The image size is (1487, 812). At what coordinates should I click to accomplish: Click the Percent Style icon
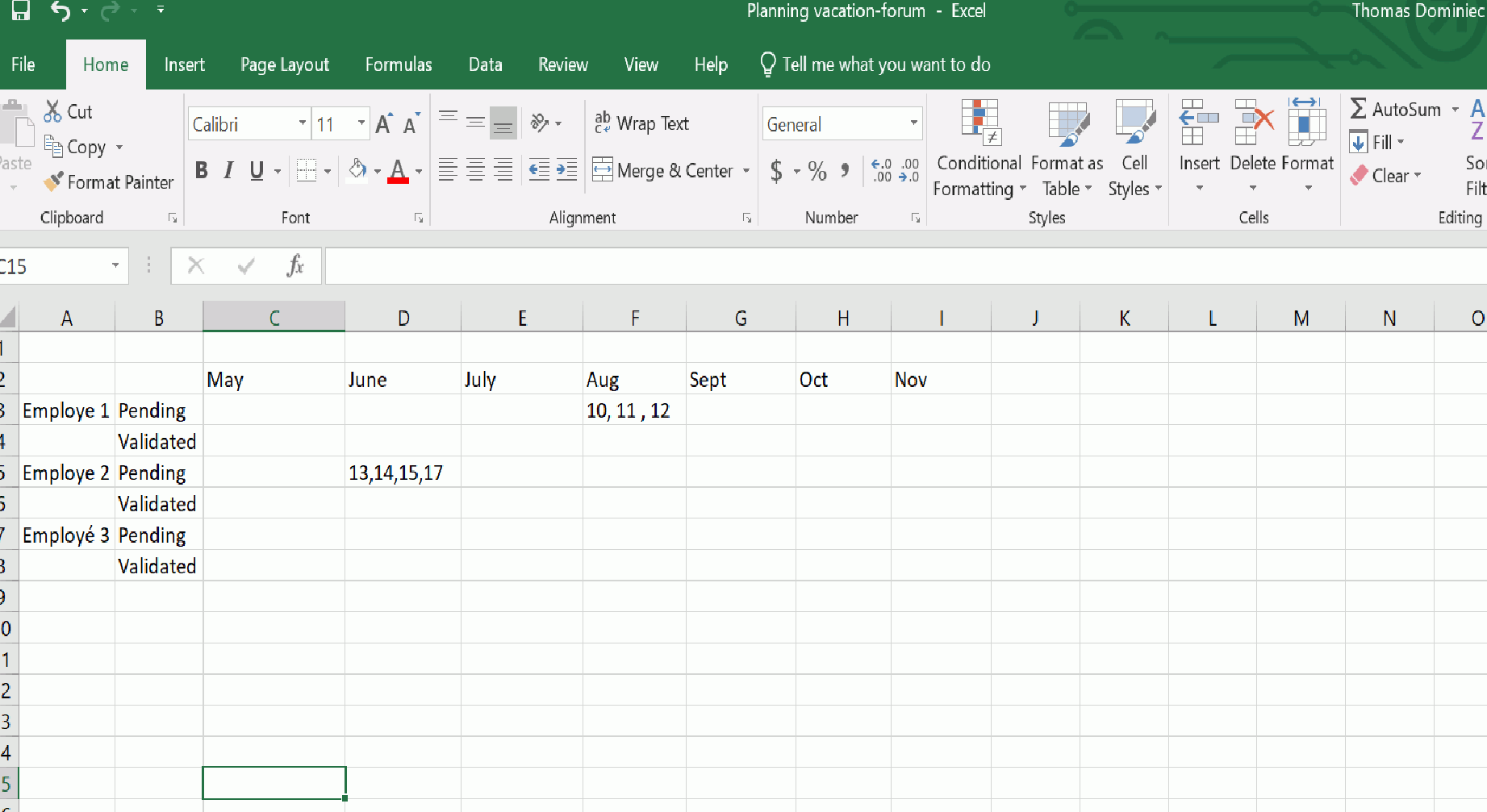tap(817, 171)
